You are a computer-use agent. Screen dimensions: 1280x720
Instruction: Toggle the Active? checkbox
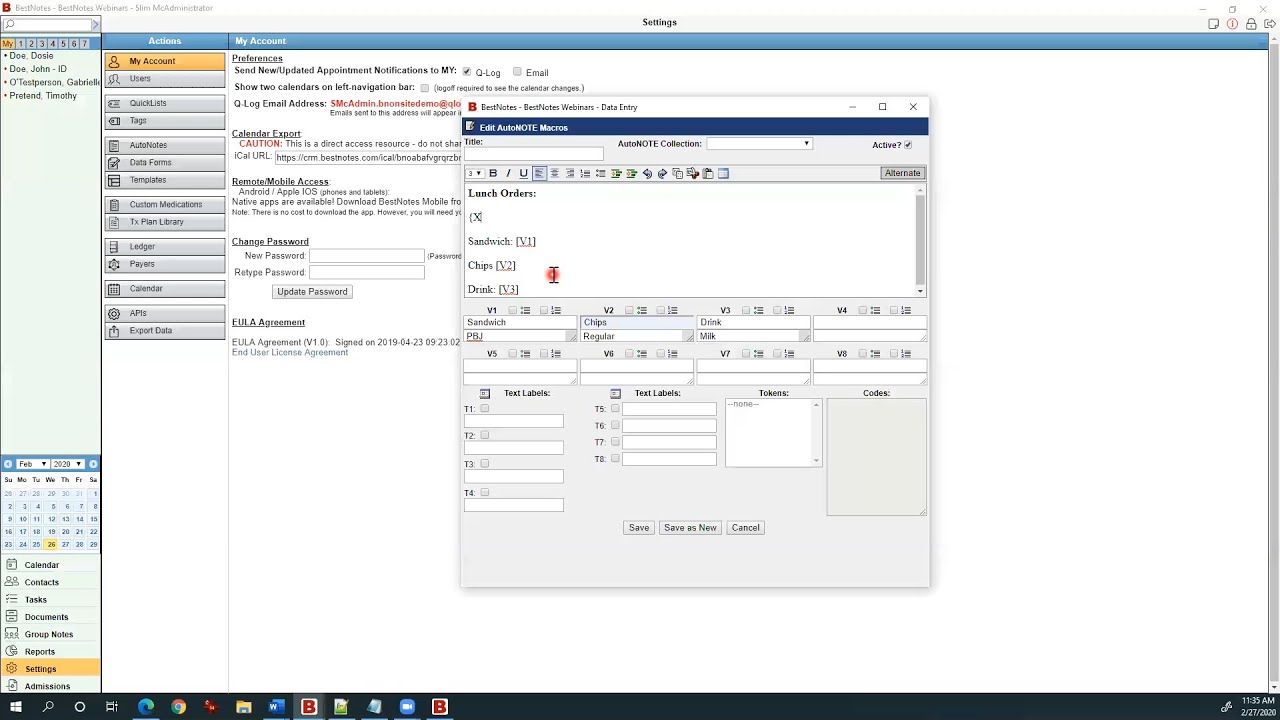(x=908, y=145)
